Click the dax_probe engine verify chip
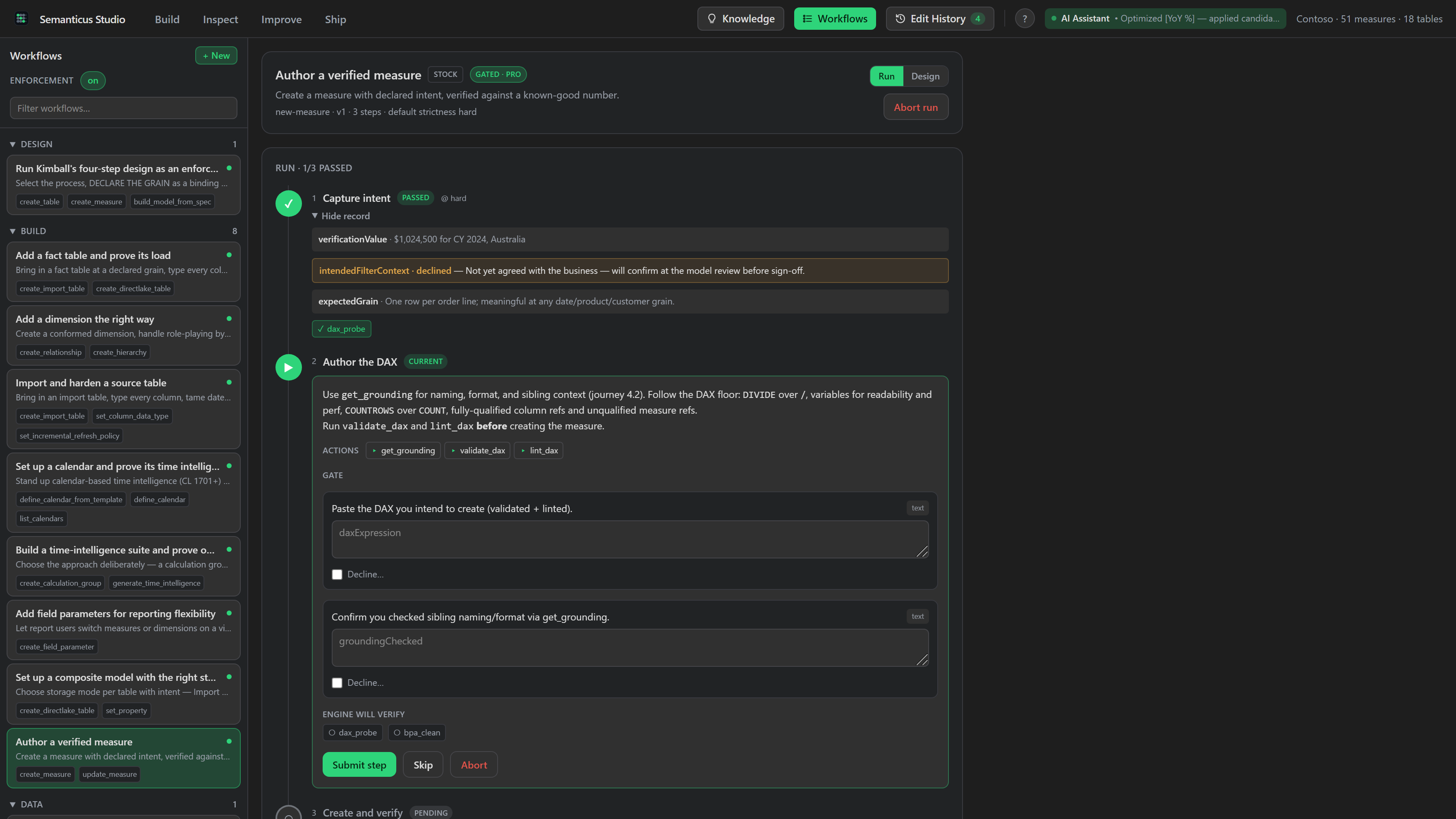The image size is (1456, 819). tap(352, 733)
